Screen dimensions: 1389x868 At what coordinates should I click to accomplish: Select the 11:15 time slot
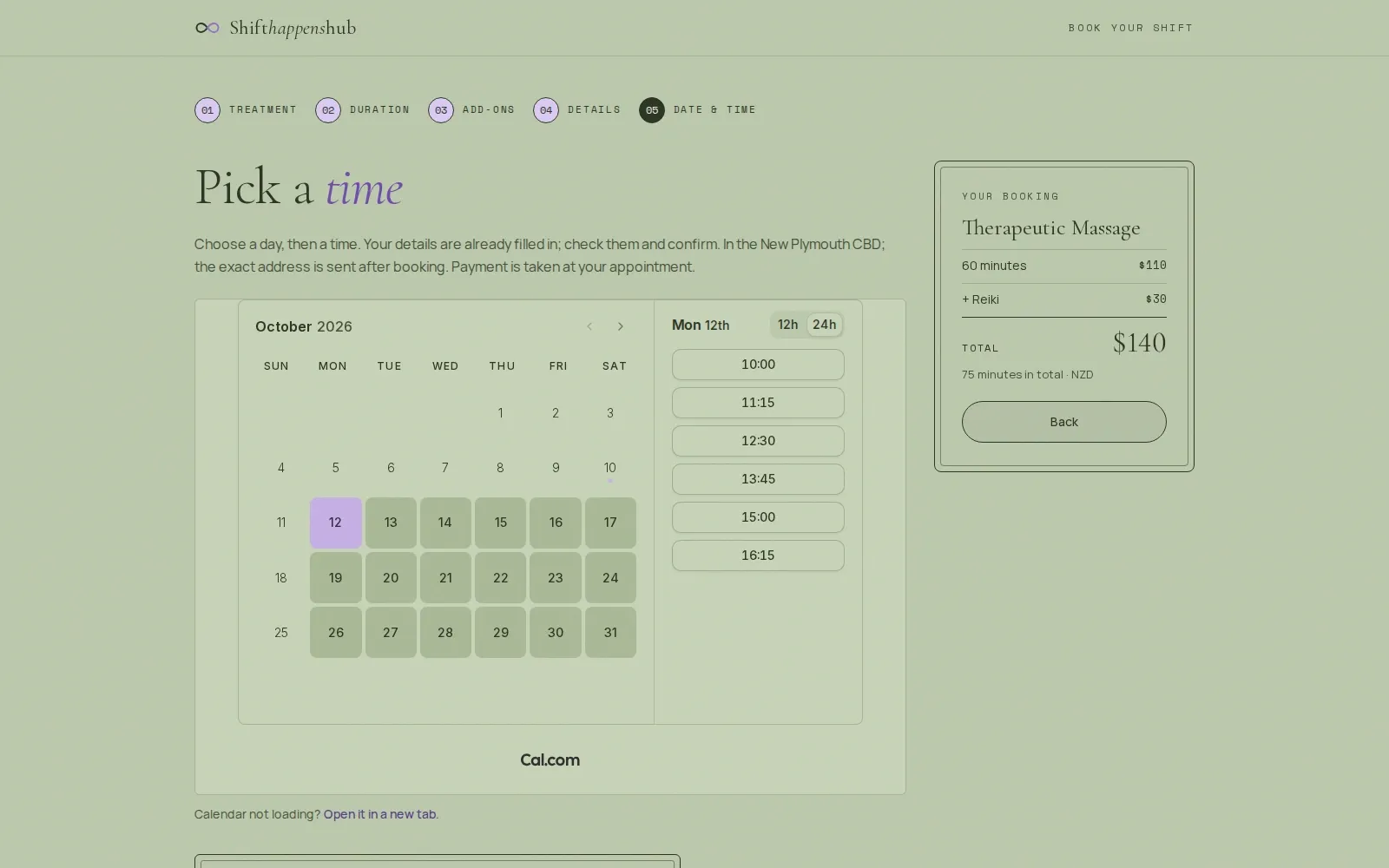pos(758,403)
